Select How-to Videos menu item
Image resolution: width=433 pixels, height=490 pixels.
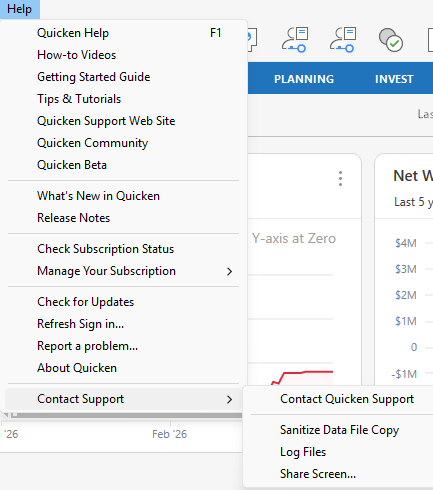(x=123, y=55)
